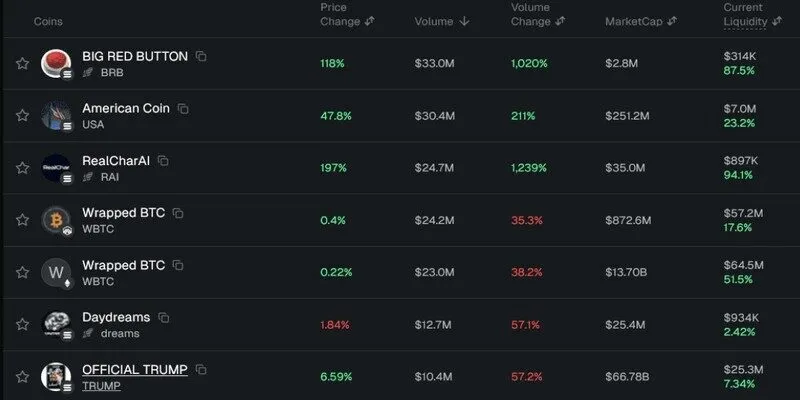Viewport: 800px width, 400px height.
Task: Copy BIG RED BUTTON contract address
Action: point(201,56)
